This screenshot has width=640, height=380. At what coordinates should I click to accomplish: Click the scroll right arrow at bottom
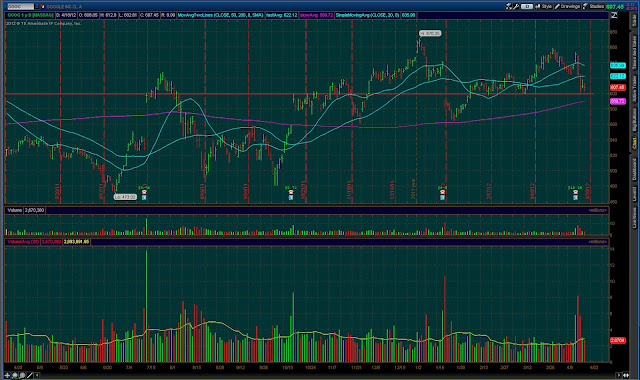[619, 375]
